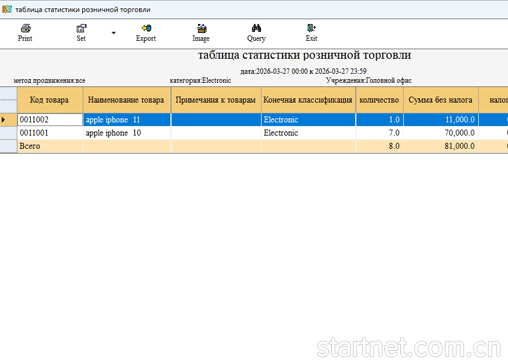Click the Конечная классификация column header
508x361 pixels.
[308, 100]
